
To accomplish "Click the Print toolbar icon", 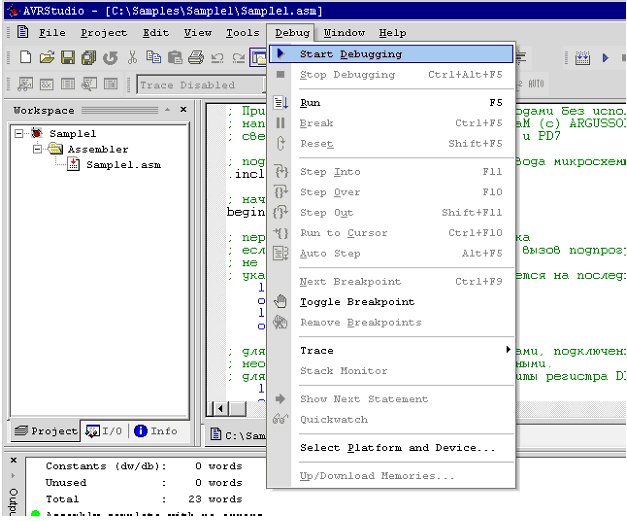I will [x=196, y=58].
